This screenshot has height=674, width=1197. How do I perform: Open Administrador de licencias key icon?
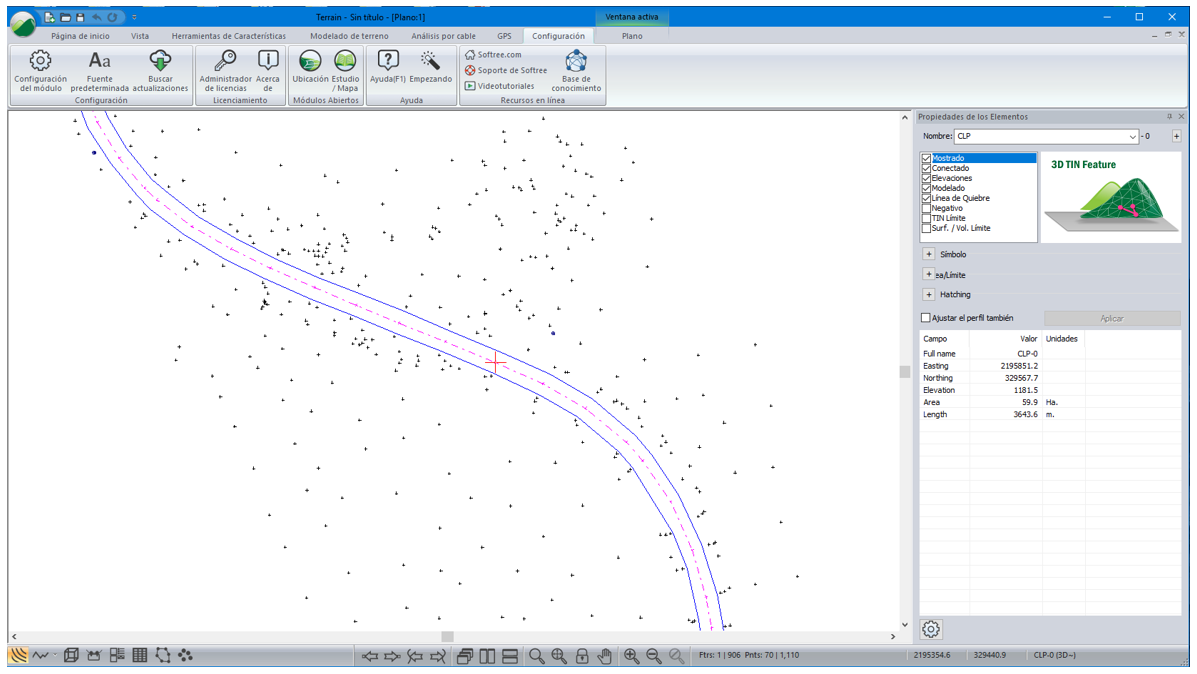pos(225,61)
